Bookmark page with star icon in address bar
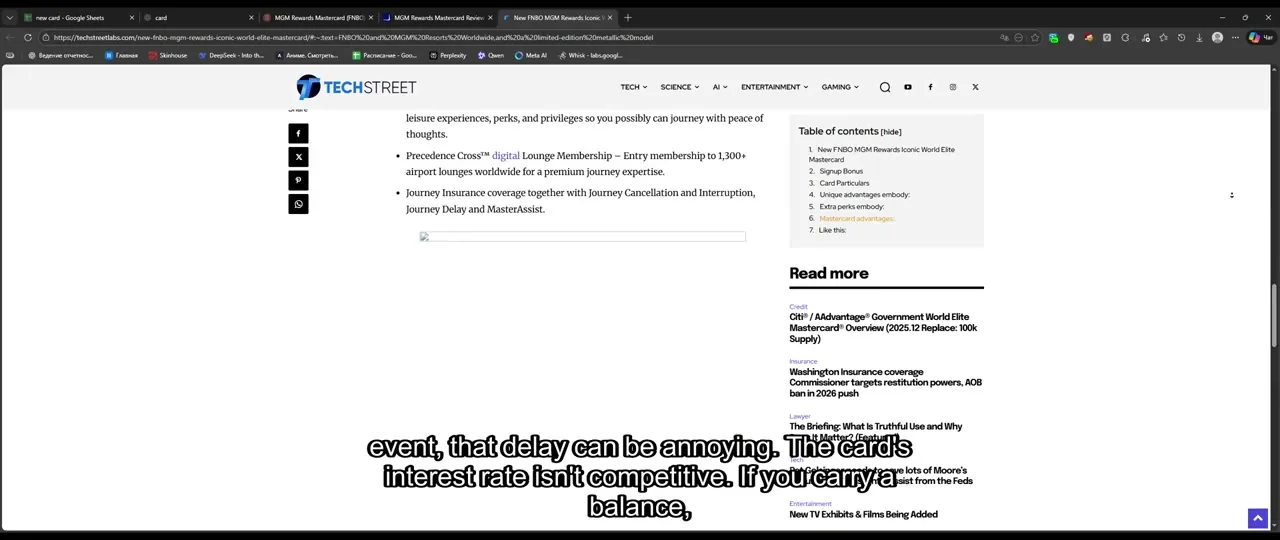The width and height of the screenshot is (1280, 540). [x=1035, y=37]
